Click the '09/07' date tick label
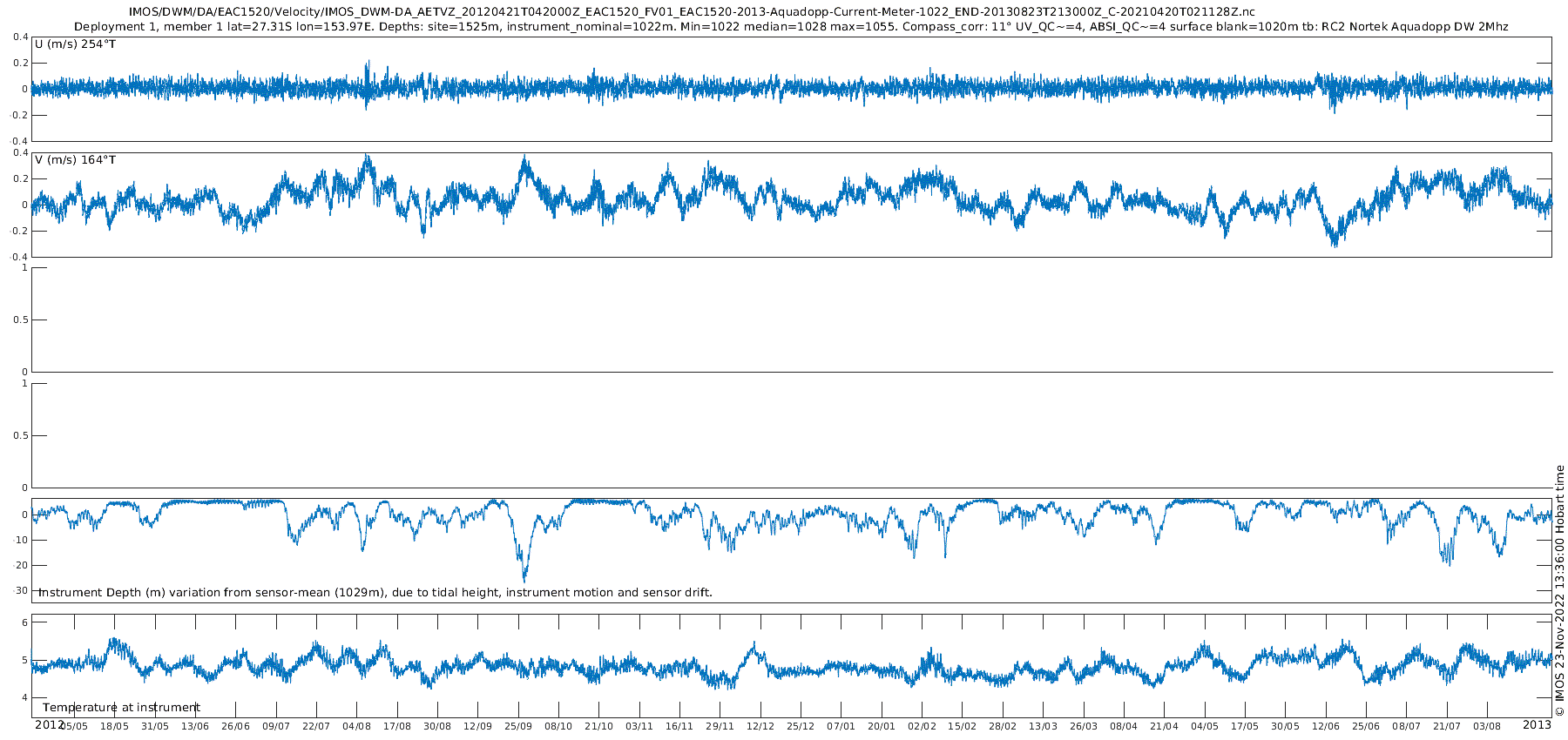Screen dimensions: 1568x740 click(276, 726)
